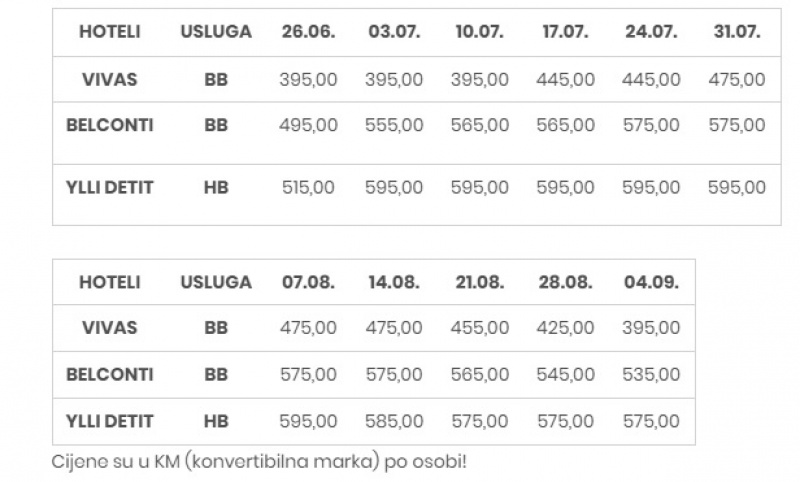
Task: Click the USLUGA header in the second table
Action: (216, 282)
